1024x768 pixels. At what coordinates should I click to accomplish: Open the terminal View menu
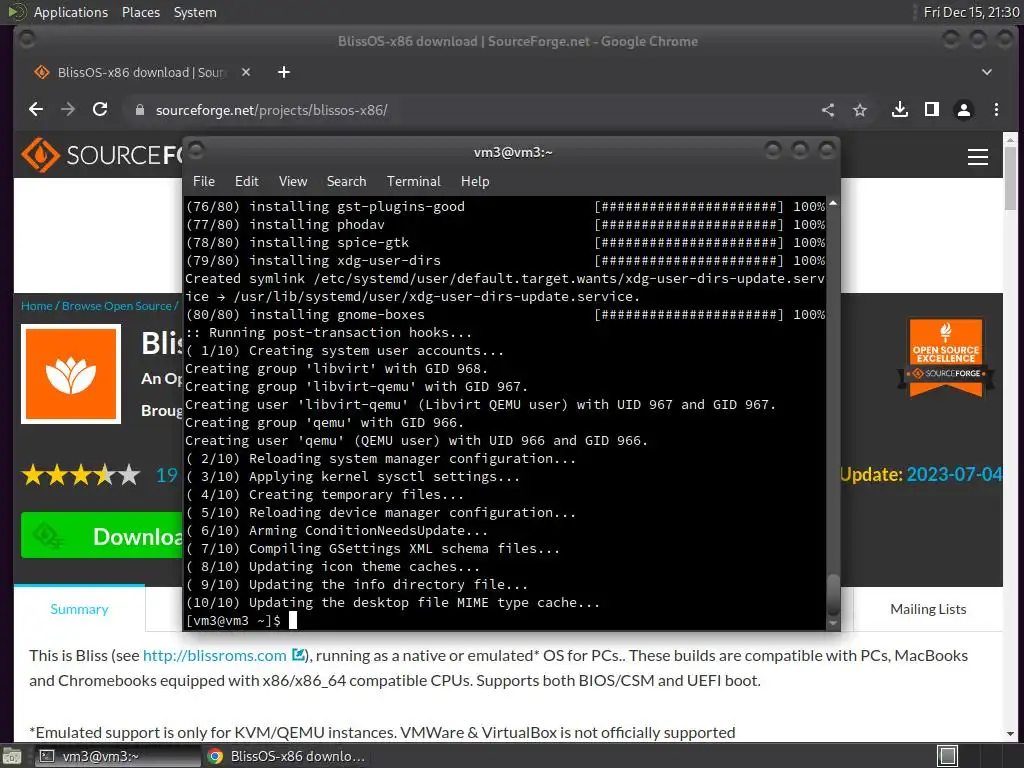293,182
